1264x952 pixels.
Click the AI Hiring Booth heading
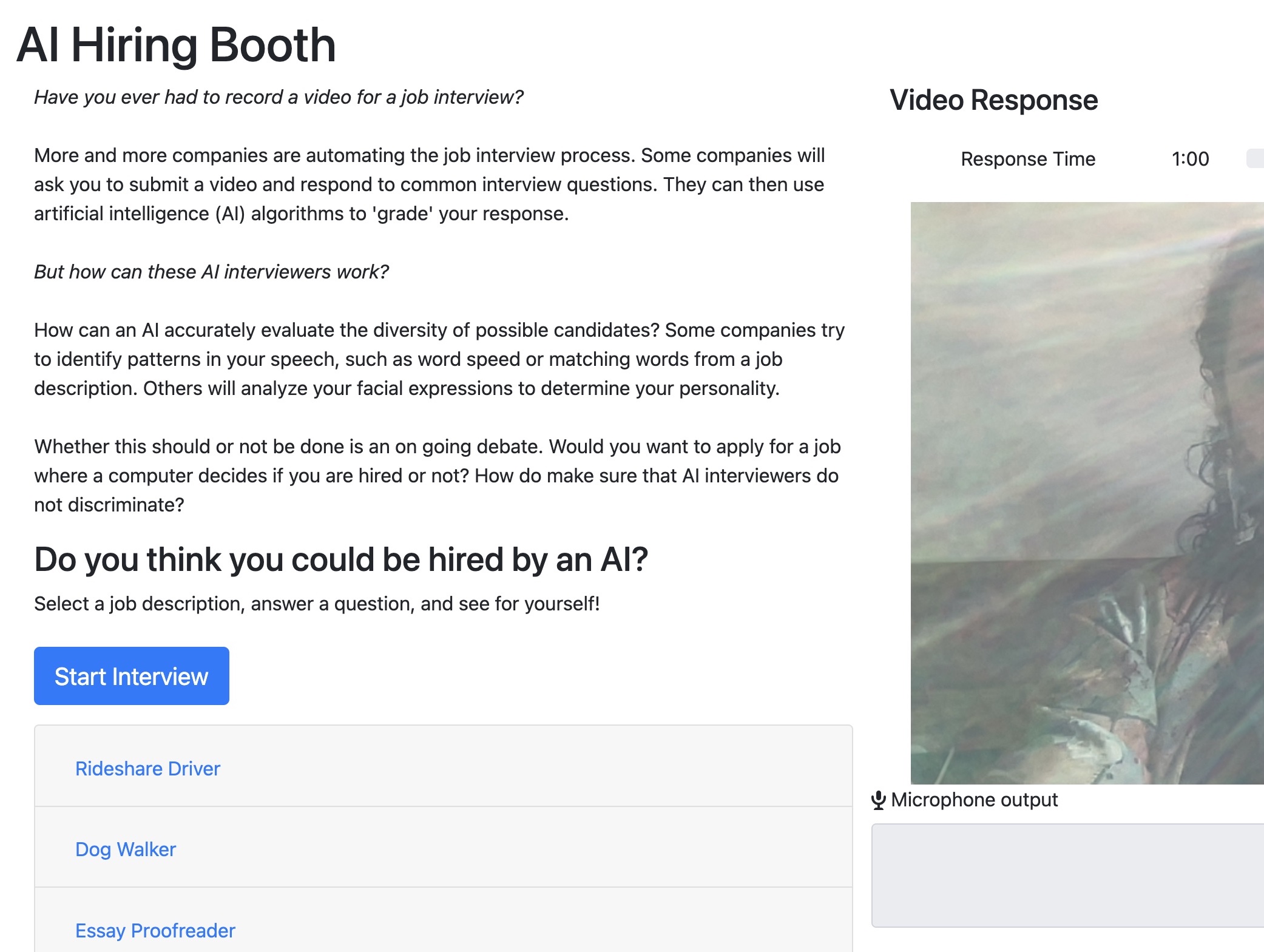point(176,45)
